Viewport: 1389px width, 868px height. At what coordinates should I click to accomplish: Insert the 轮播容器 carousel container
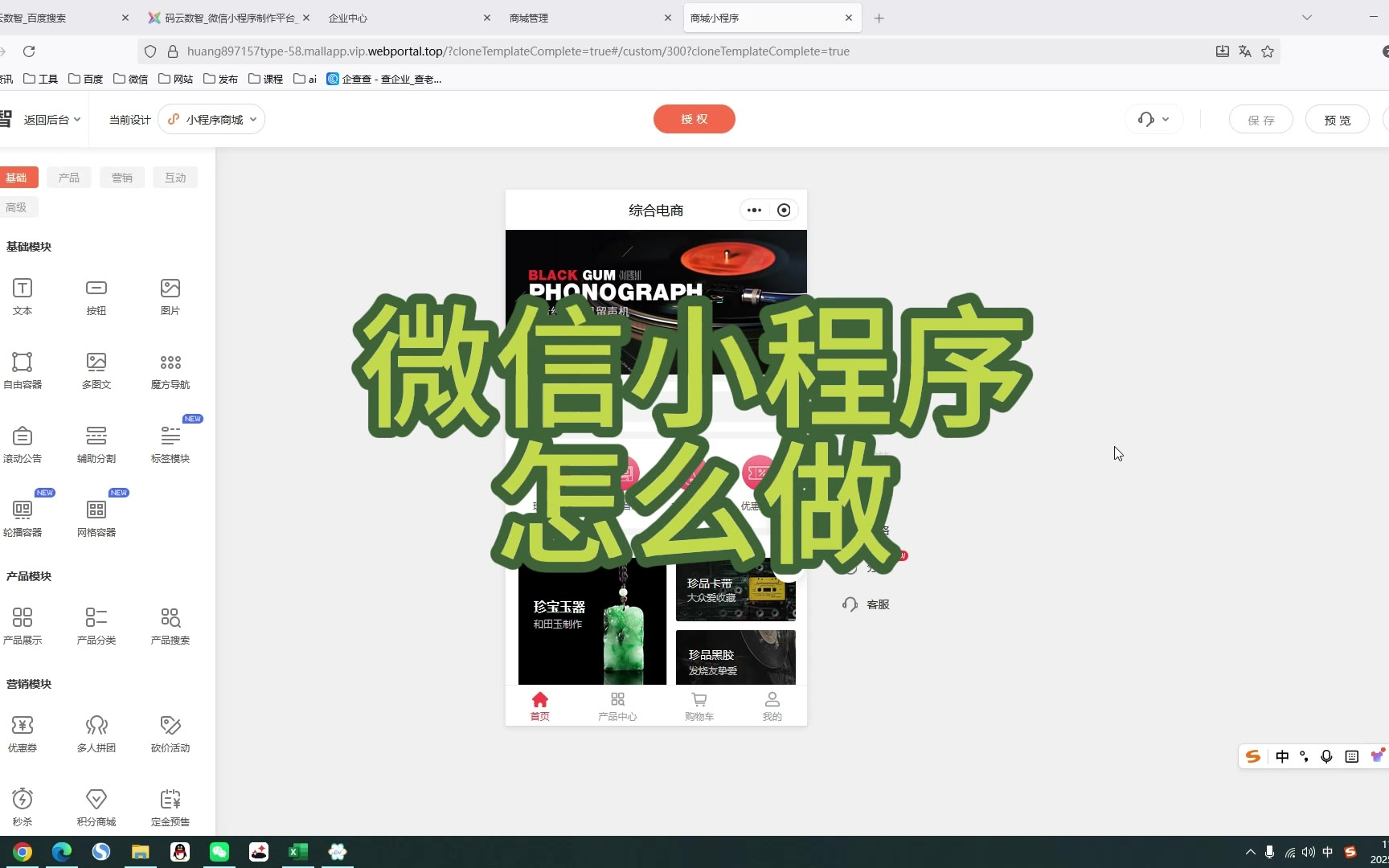click(x=23, y=518)
